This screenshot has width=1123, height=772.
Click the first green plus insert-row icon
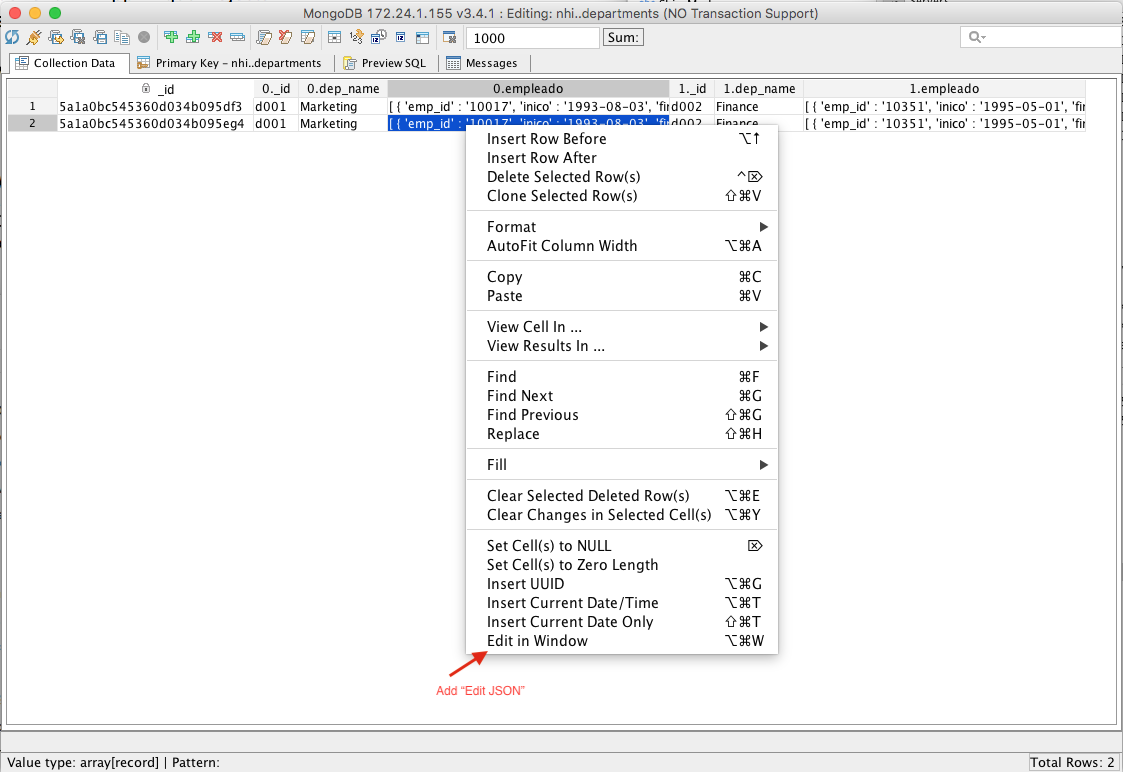tap(170, 37)
